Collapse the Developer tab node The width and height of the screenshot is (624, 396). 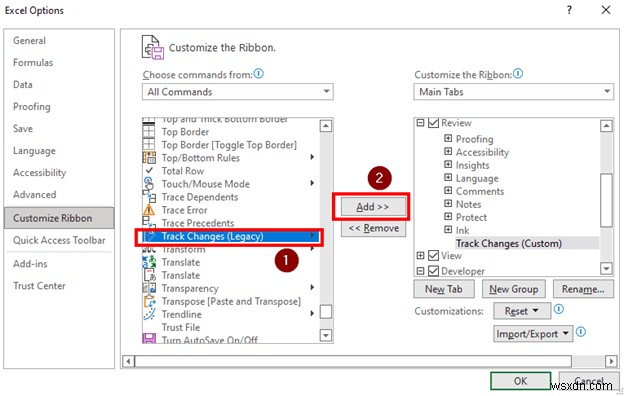420,271
